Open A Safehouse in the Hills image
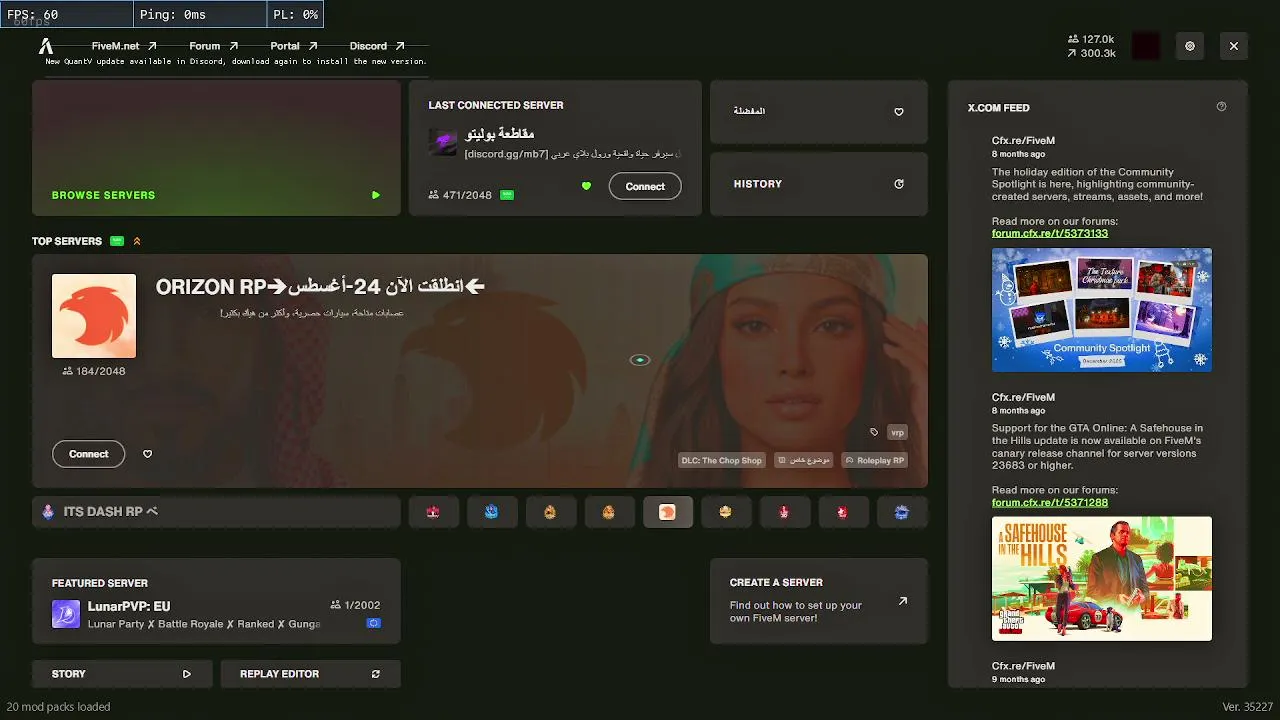The image size is (1280, 720). pyautogui.click(x=1102, y=578)
